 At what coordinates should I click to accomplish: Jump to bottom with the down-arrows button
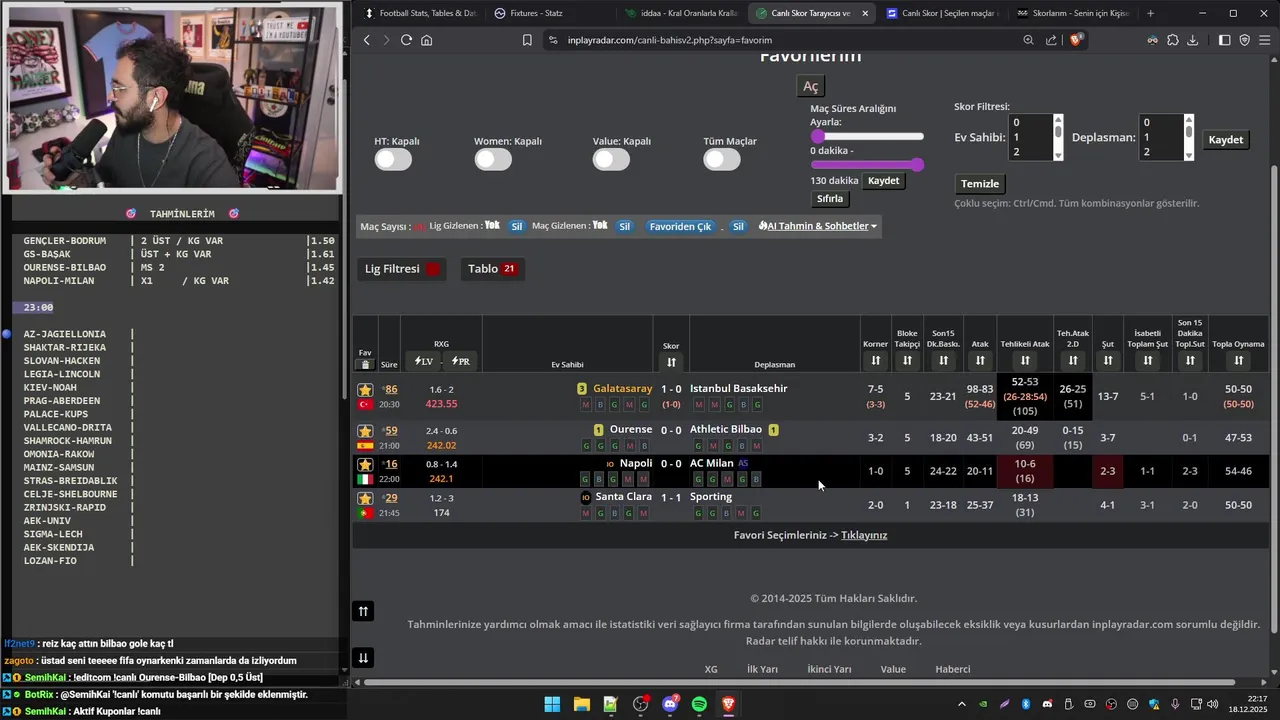[x=363, y=657]
